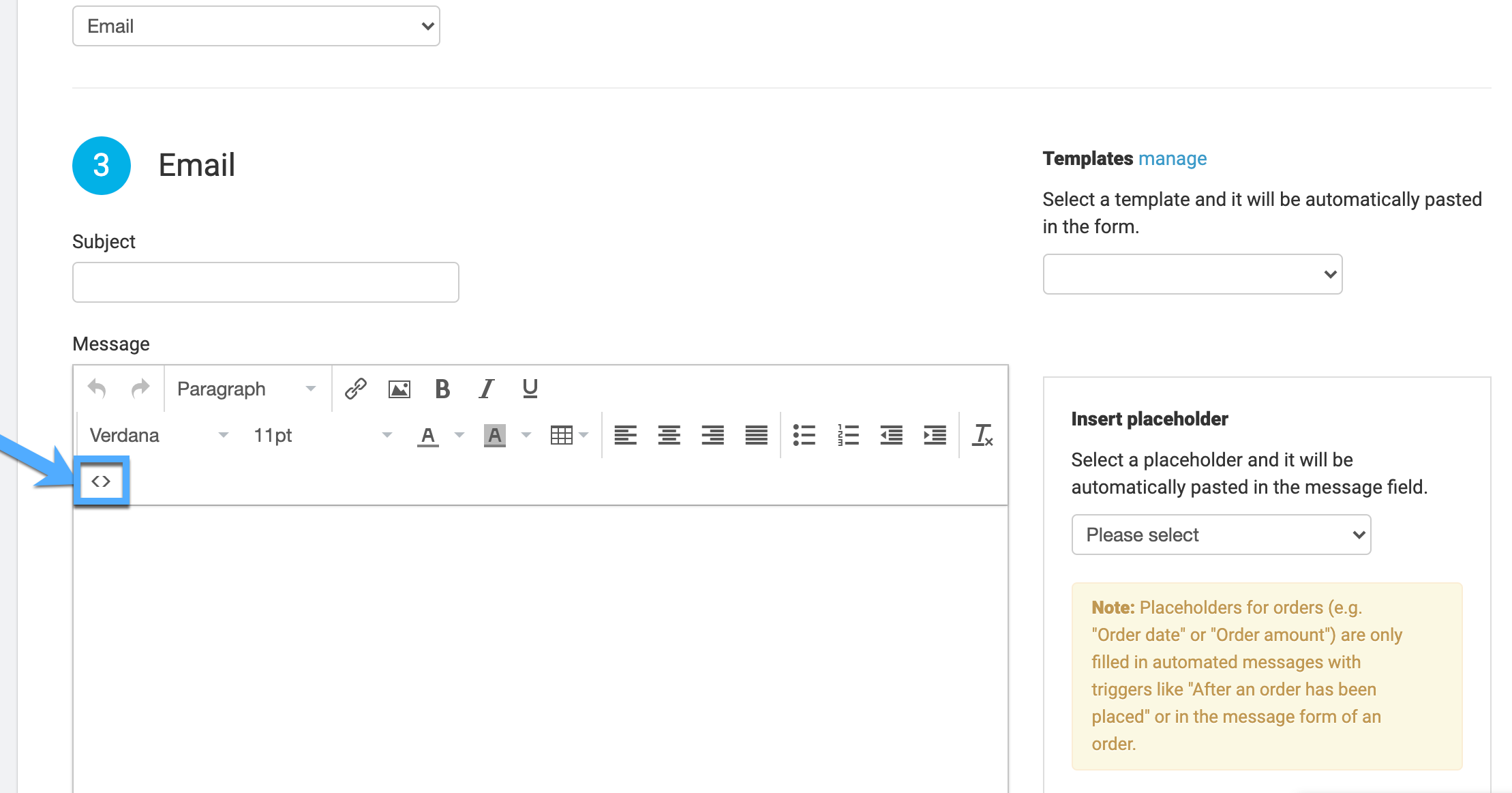Open the Templates selection dropdown
1512x793 pixels.
(1192, 274)
